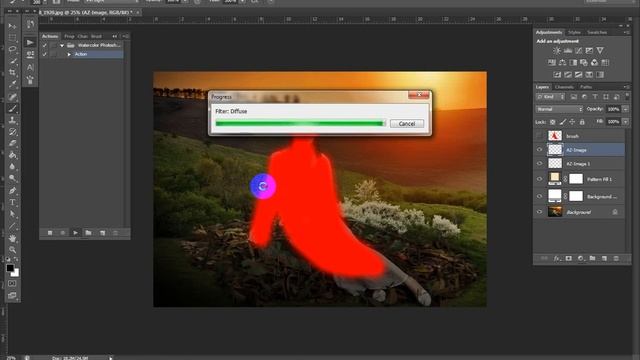Screen dimensions: 640x360
Task: Select the Dodge tool
Action: (12, 178)
